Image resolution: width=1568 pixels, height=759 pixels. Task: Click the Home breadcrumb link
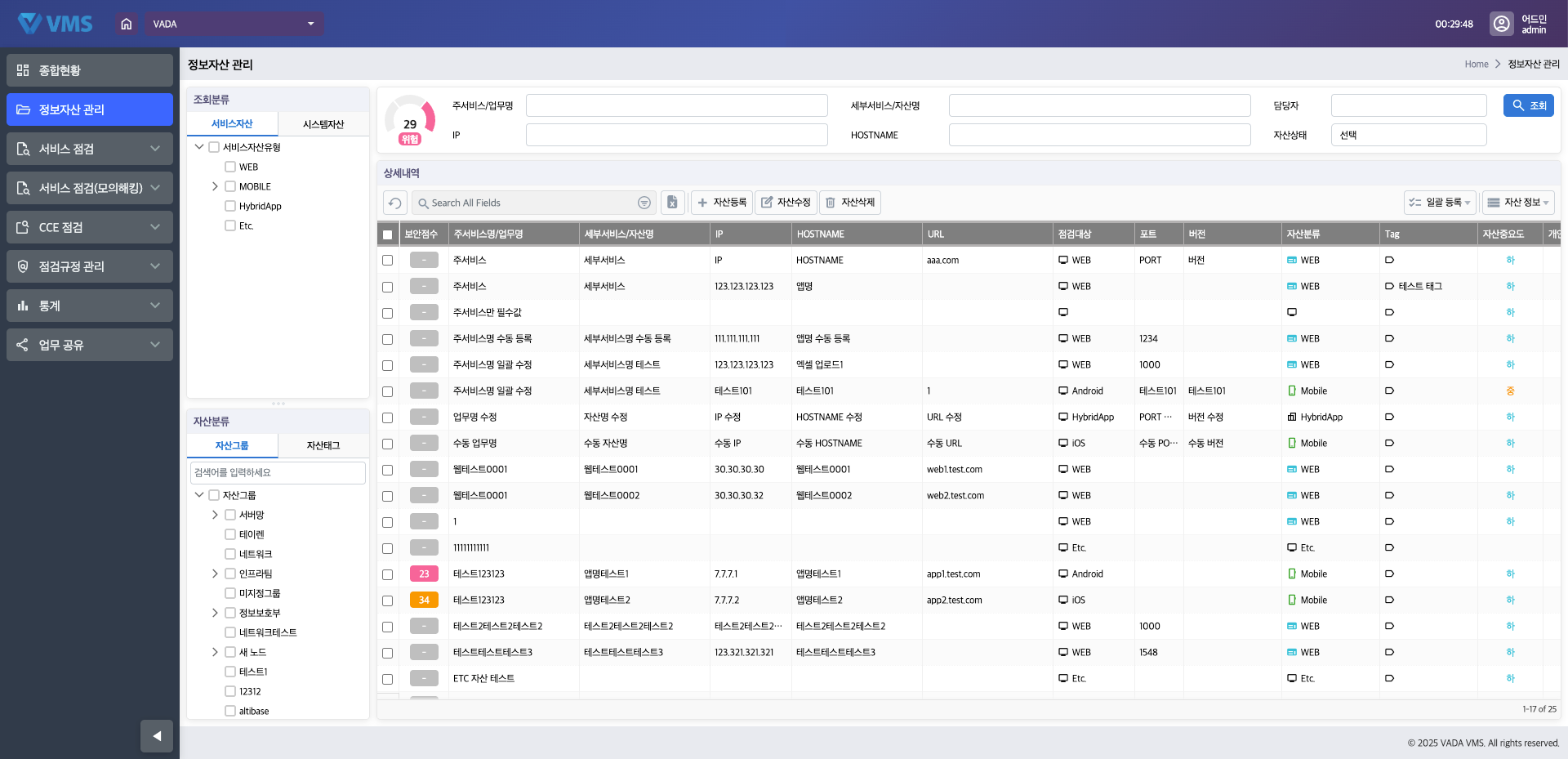click(x=1477, y=64)
